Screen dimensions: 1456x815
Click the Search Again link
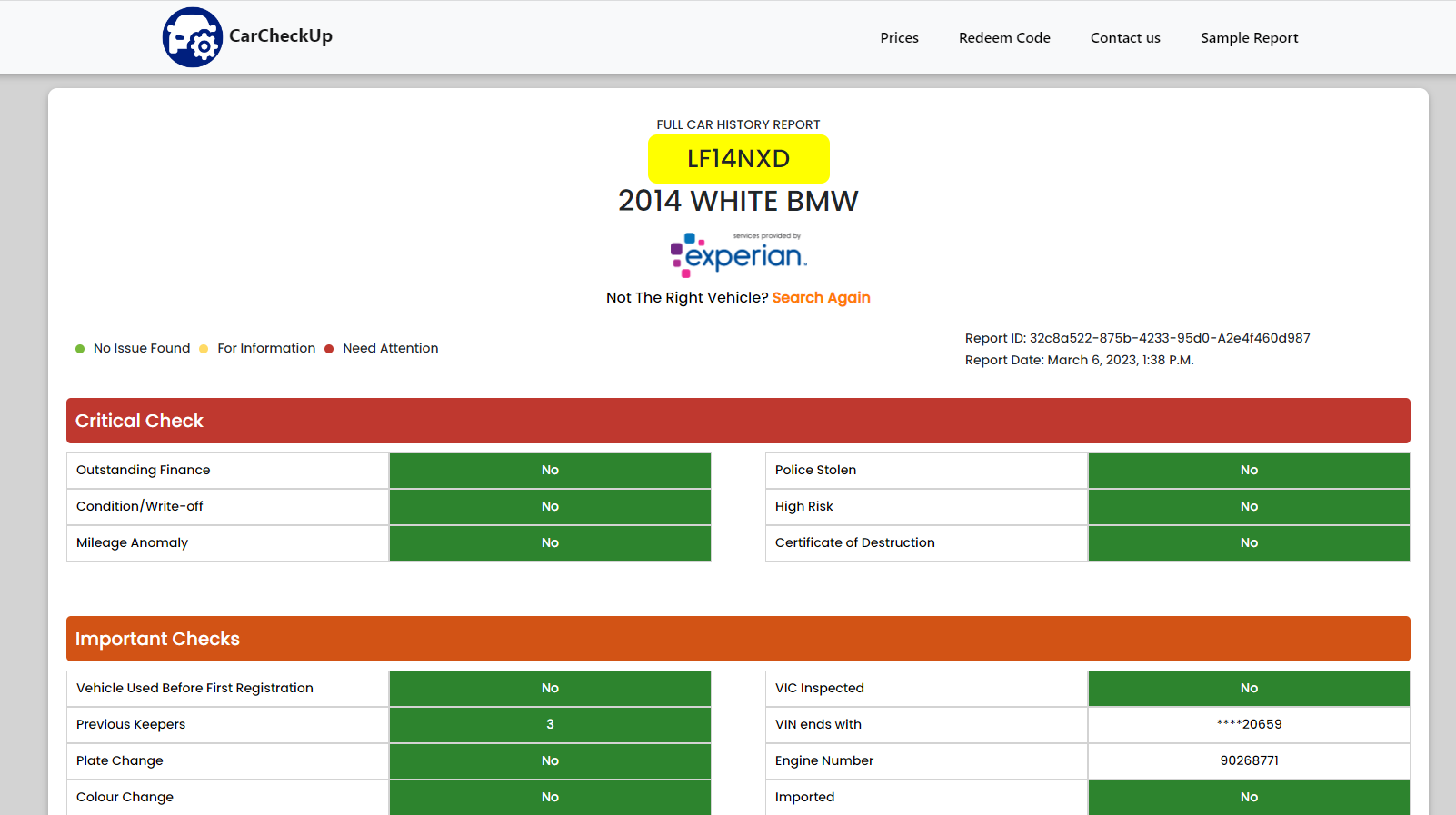[x=821, y=298]
